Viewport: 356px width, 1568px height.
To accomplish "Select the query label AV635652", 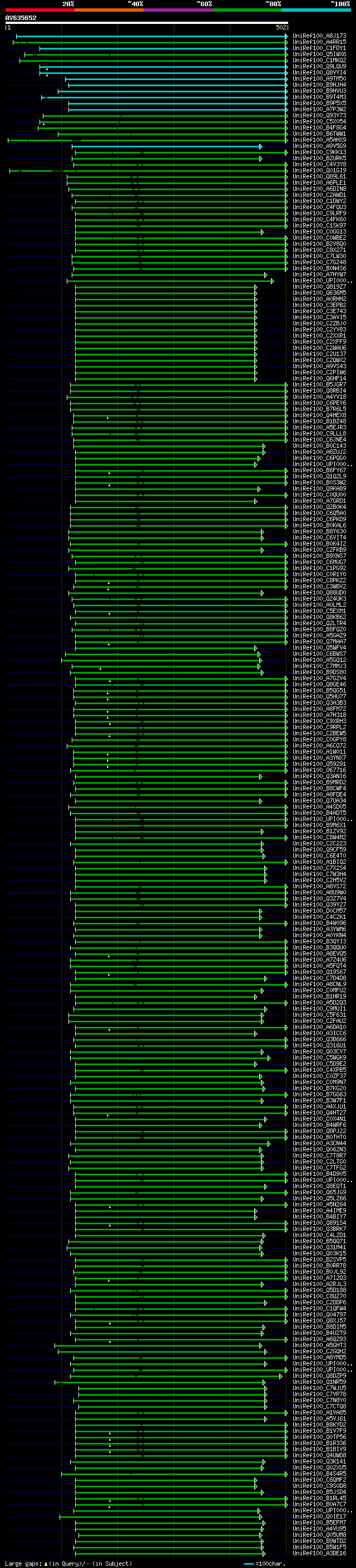I will (21, 18).
